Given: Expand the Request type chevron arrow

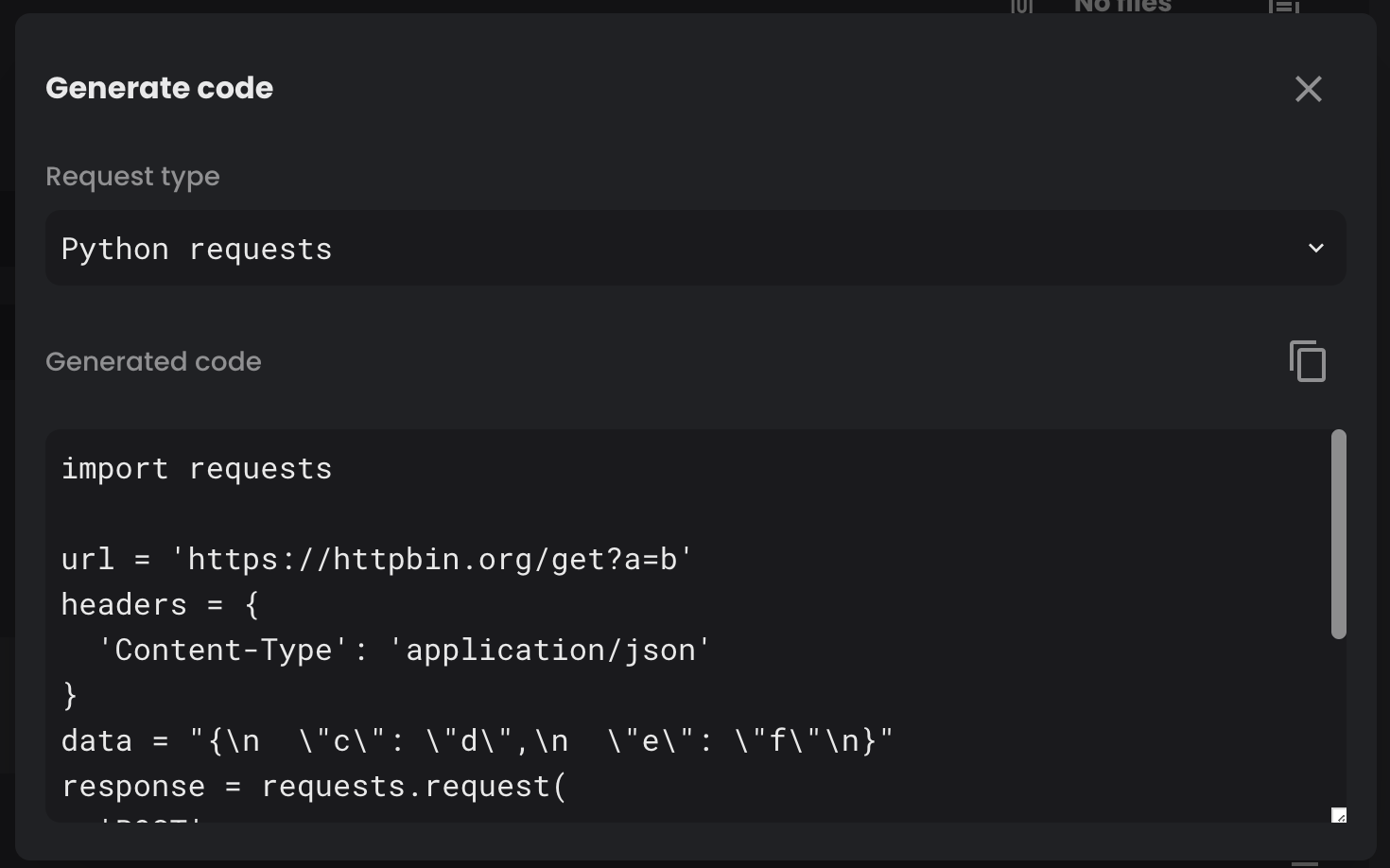Looking at the screenshot, I should 1315,248.
